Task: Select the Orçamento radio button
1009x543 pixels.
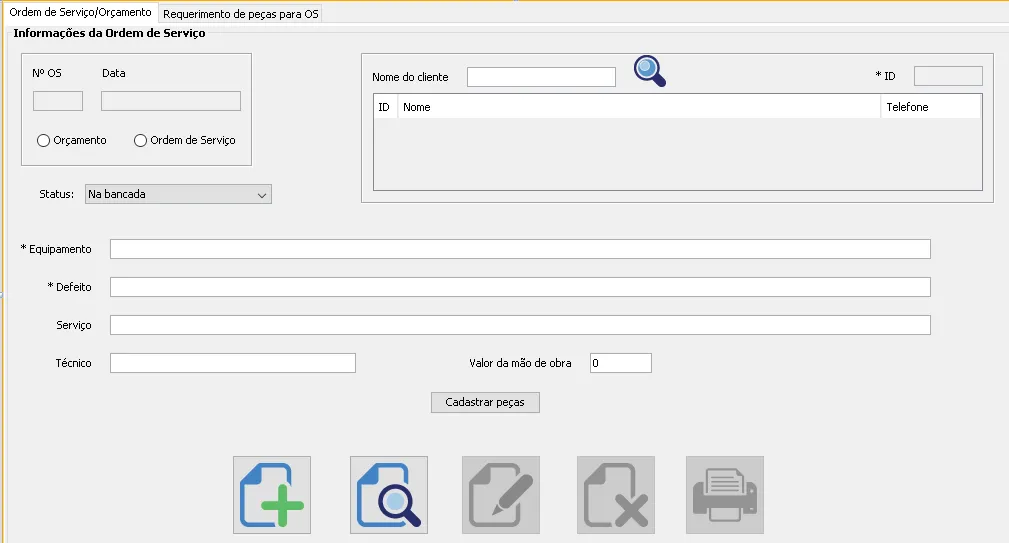Action: coord(44,141)
